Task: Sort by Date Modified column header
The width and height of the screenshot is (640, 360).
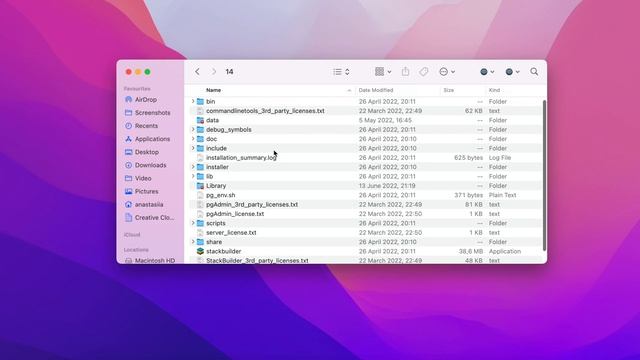Action: click(x=376, y=90)
